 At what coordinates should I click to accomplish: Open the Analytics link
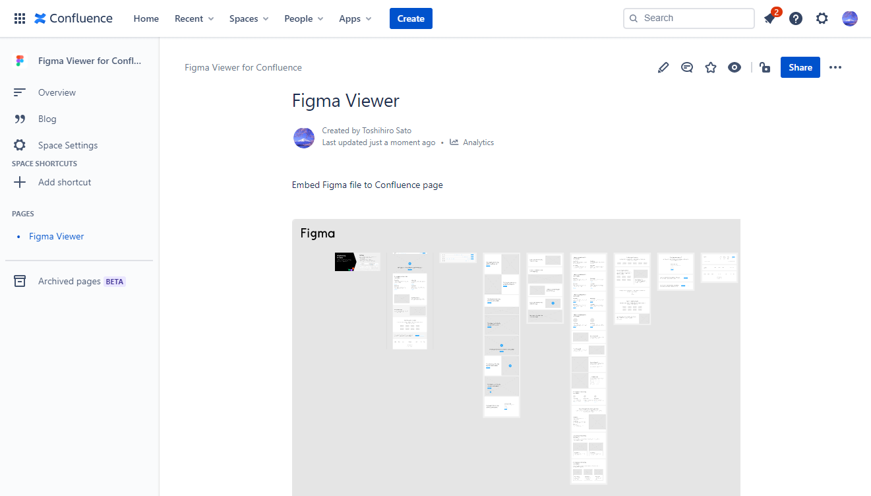(x=478, y=142)
